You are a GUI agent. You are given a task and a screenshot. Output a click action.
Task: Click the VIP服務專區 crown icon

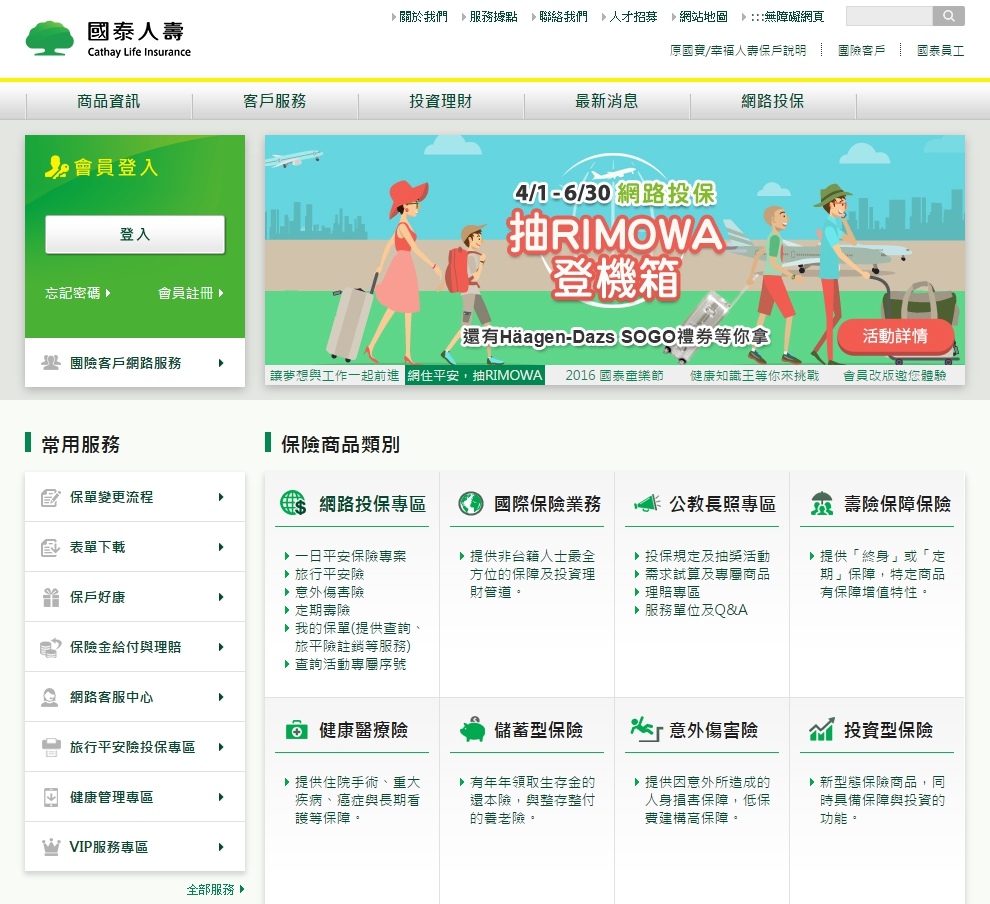51,847
